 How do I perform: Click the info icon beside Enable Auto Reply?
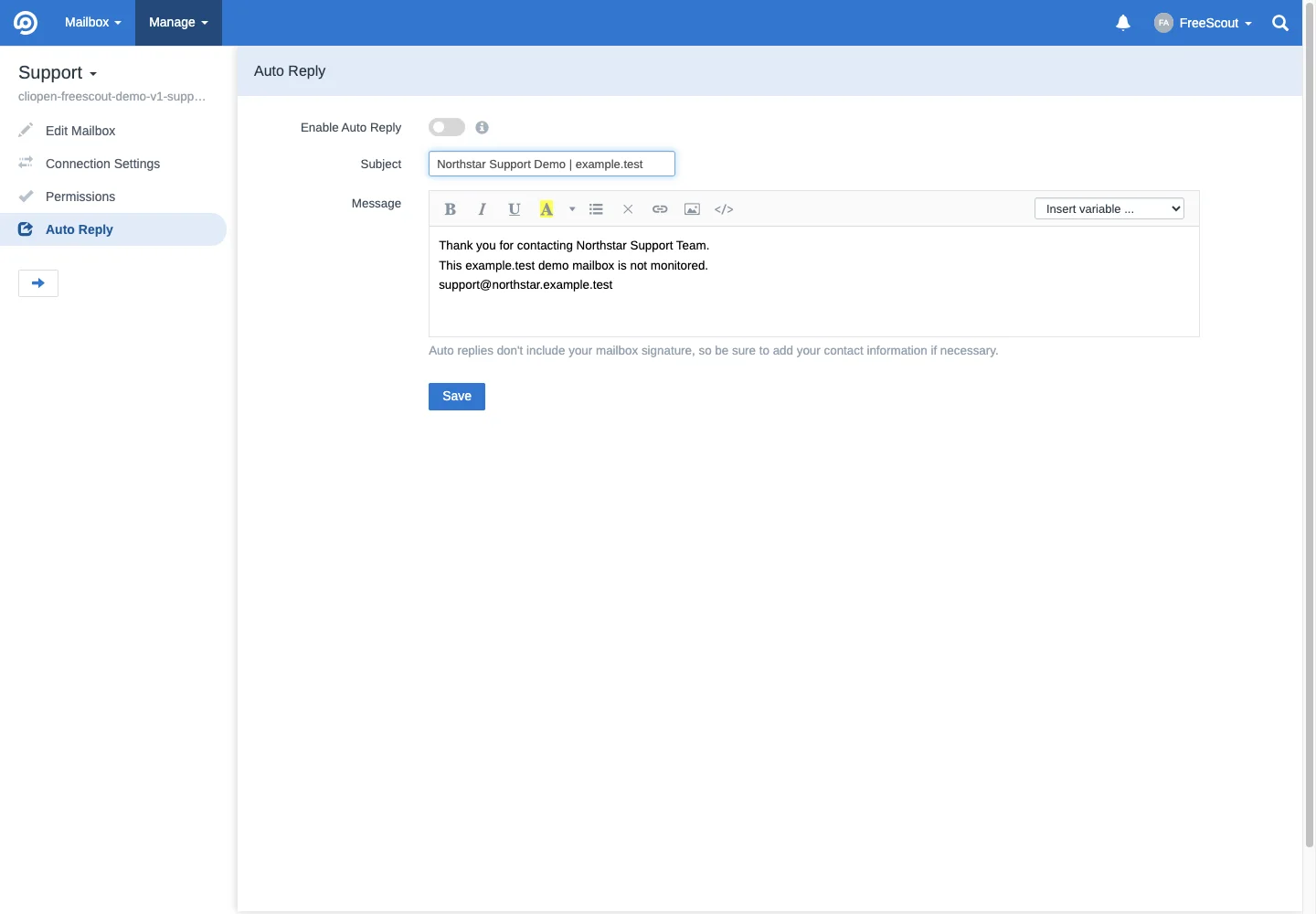click(x=482, y=128)
